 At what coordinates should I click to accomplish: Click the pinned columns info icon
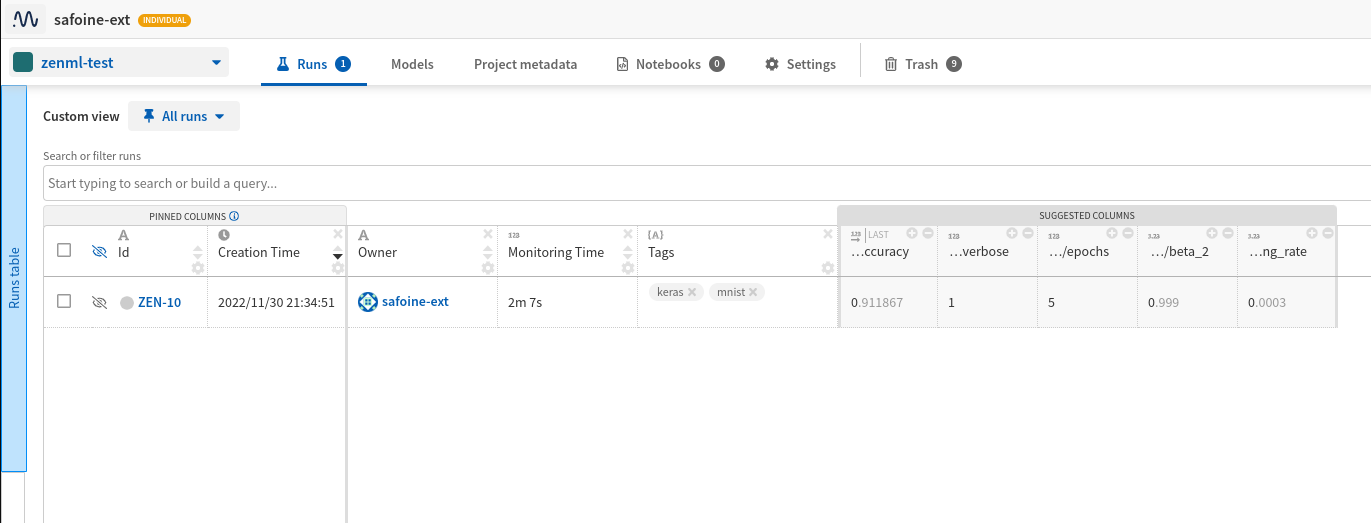pyautogui.click(x=234, y=216)
